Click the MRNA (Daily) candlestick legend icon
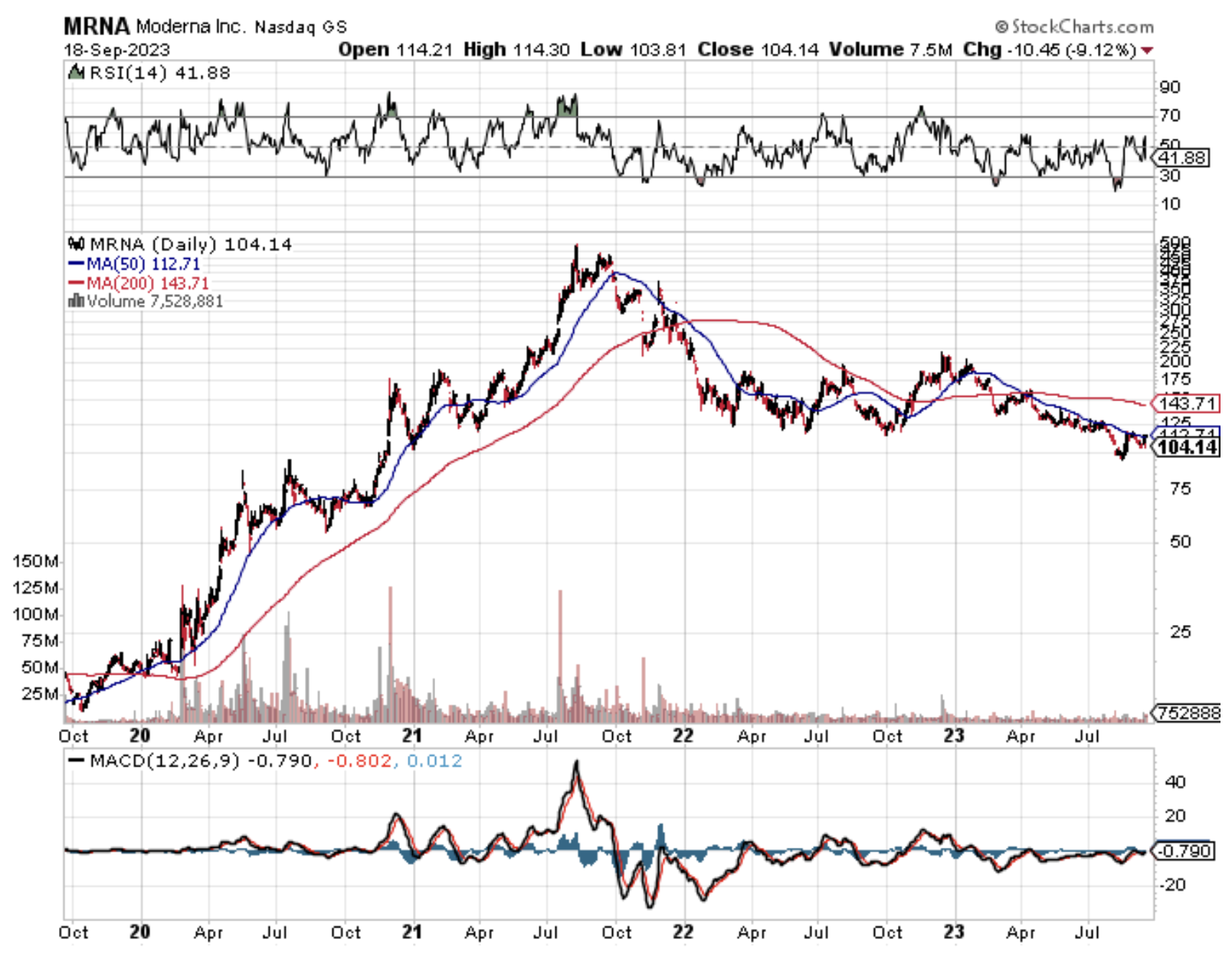 [x=76, y=244]
